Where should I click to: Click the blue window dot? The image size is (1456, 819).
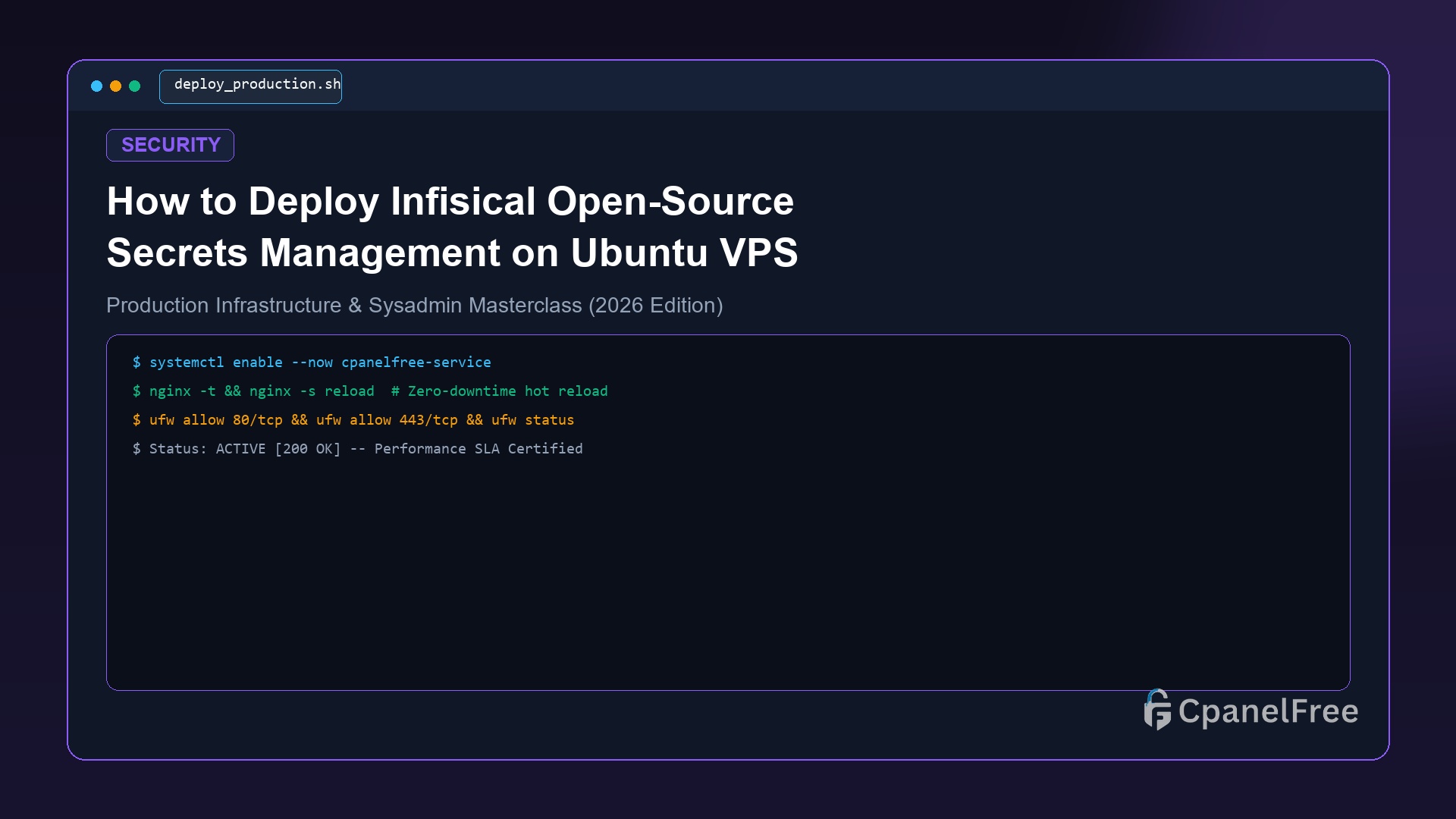pos(96,86)
